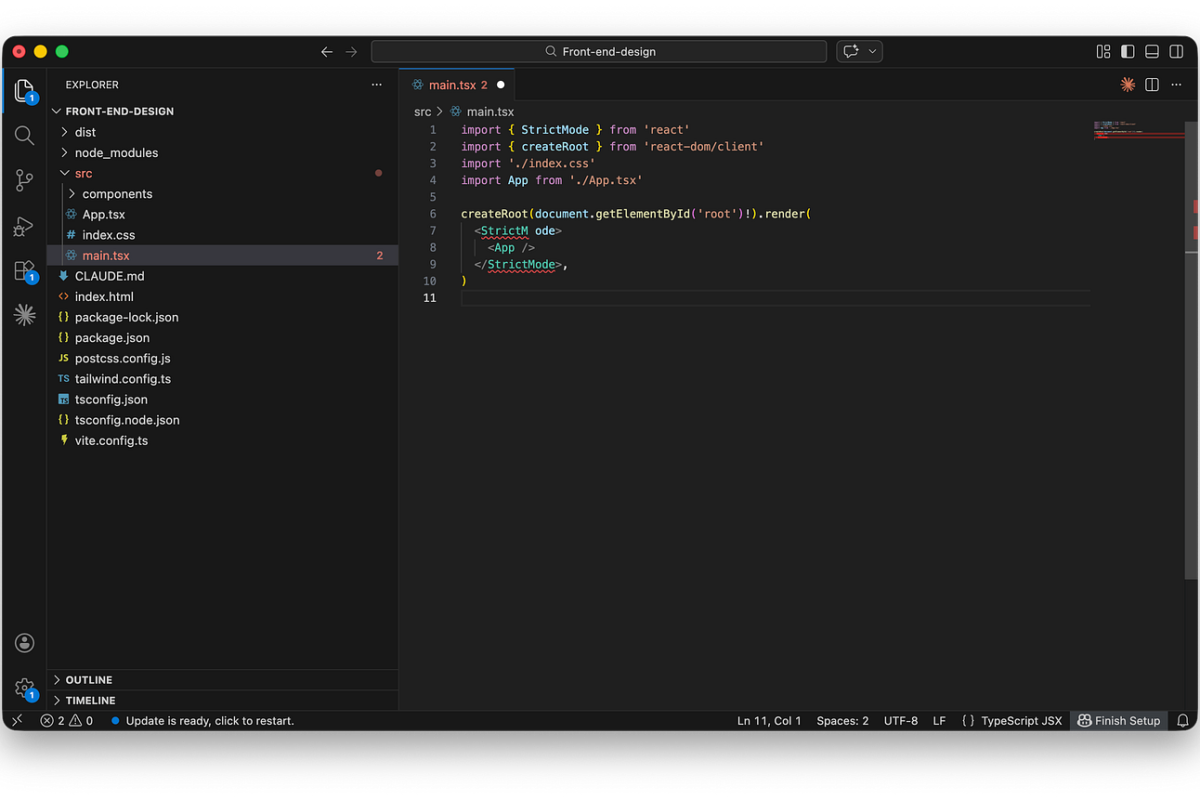Toggle the bottom panel

(x=1152, y=52)
